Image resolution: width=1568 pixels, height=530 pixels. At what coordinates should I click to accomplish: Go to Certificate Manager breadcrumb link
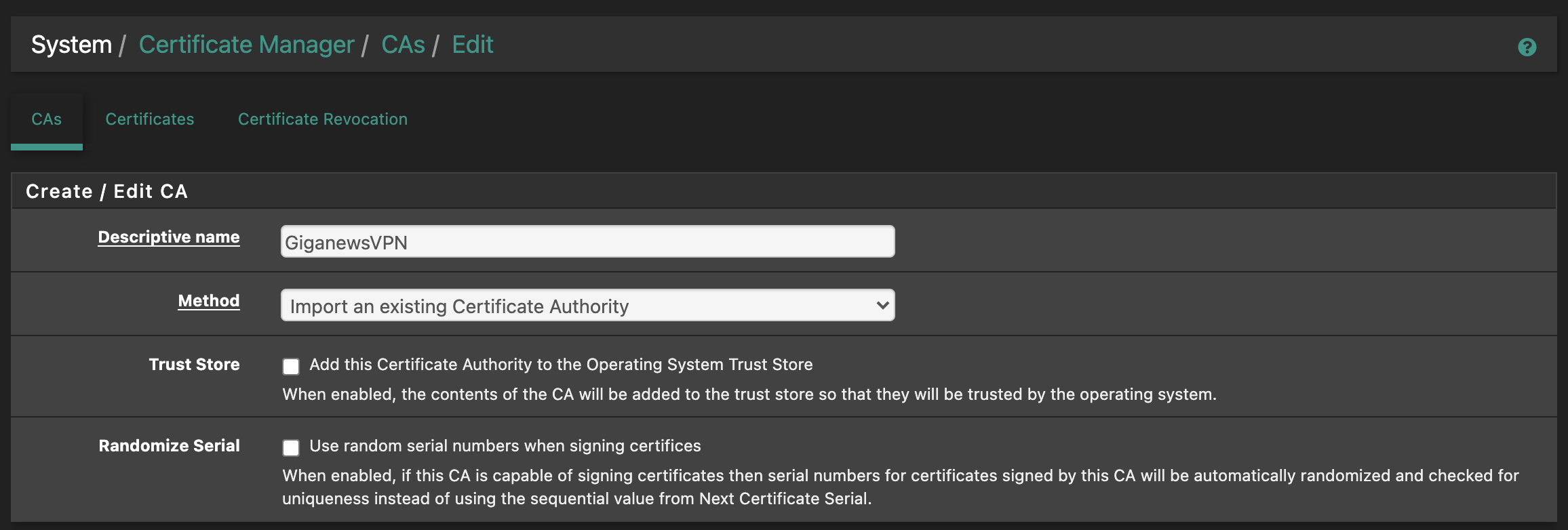[246, 45]
